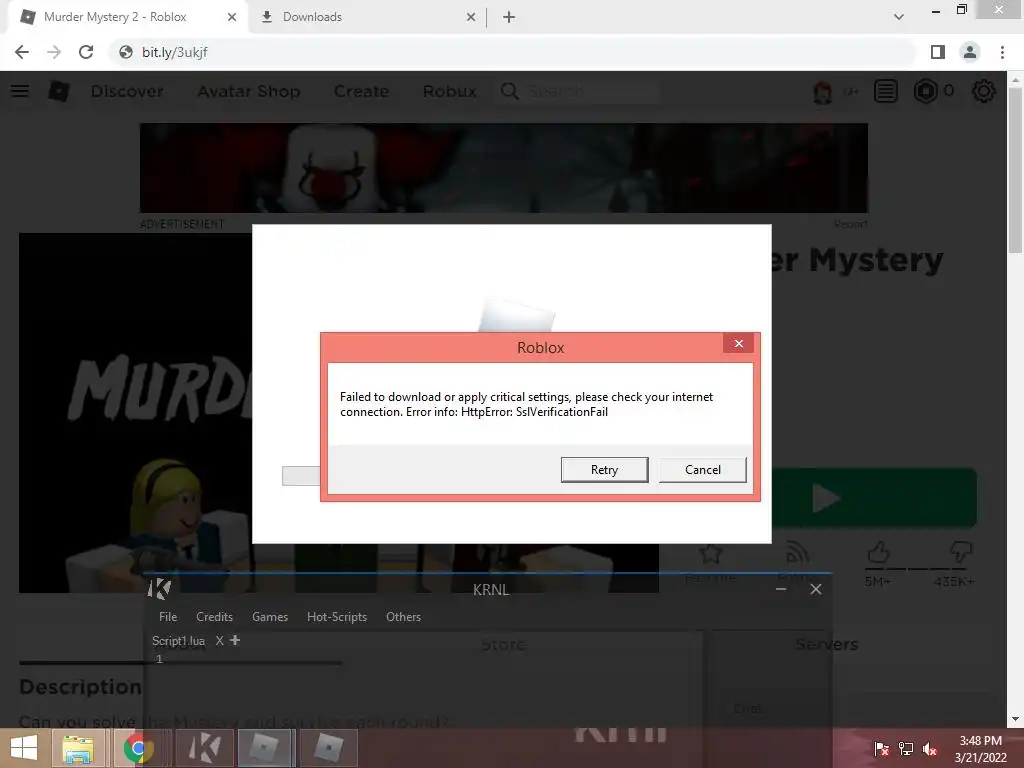Click the Follow feed icon

(x=797, y=554)
